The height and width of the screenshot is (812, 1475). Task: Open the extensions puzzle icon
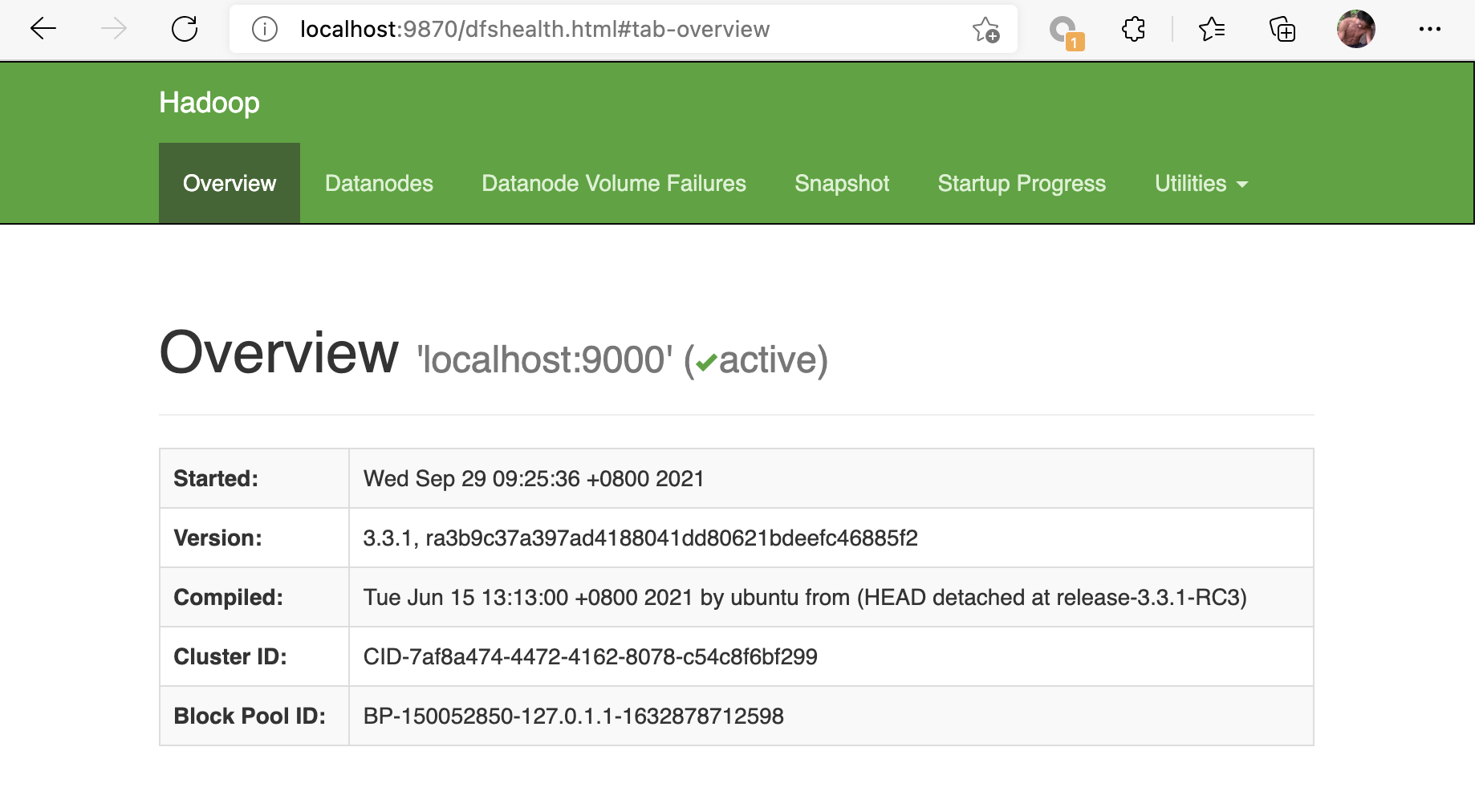pos(1133,30)
